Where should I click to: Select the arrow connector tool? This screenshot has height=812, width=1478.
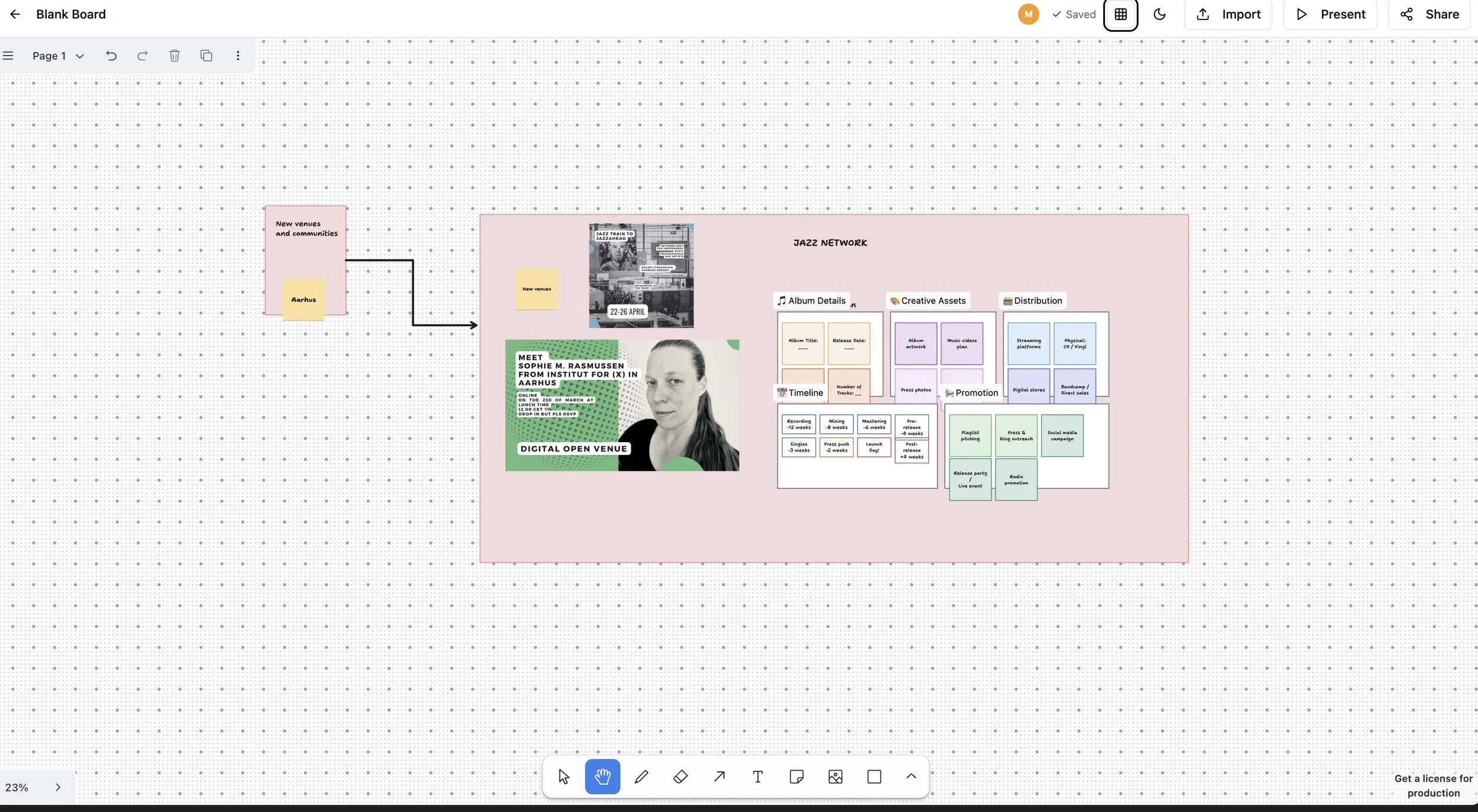tap(719, 777)
